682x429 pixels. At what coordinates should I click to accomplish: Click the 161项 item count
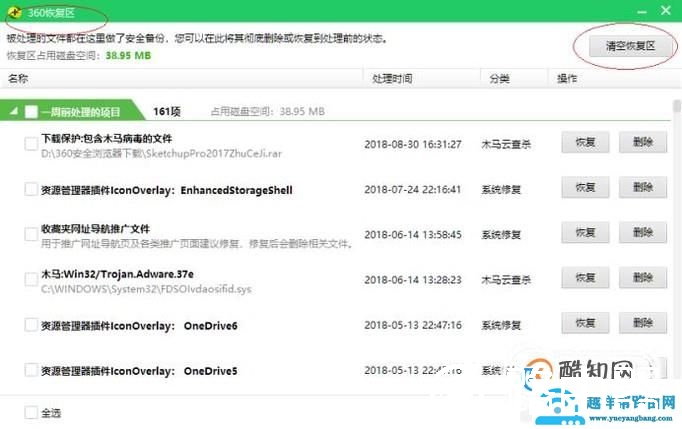(167, 111)
